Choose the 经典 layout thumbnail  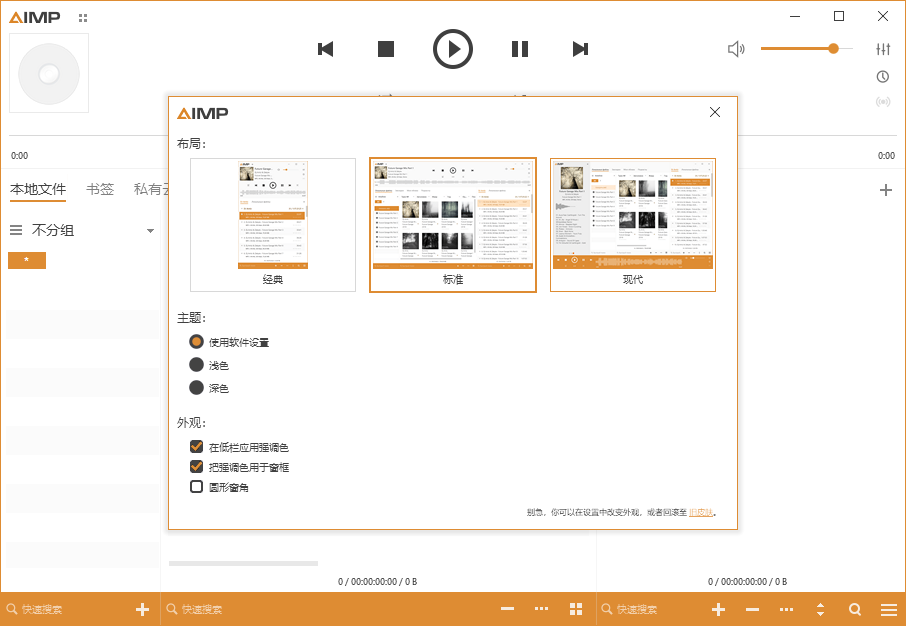(x=273, y=225)
